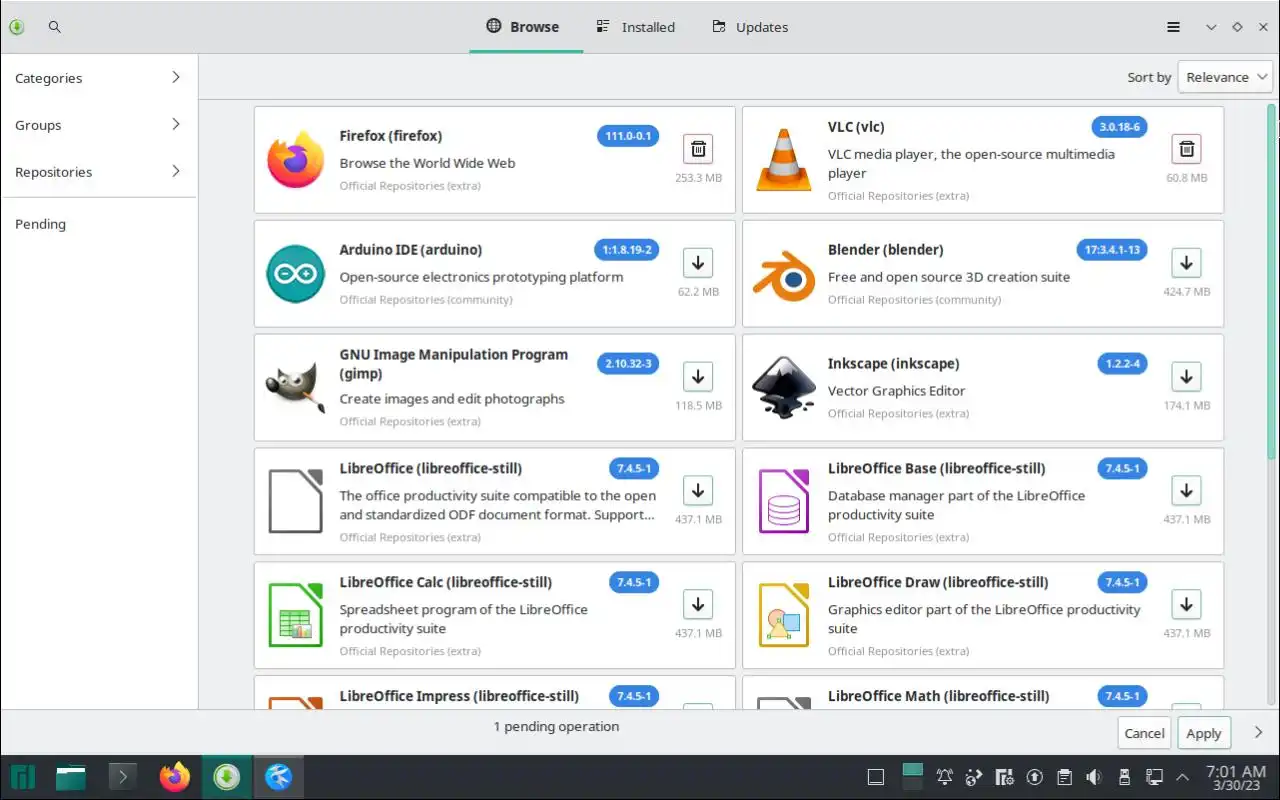
Task: Click the download arrow for LibreOffice Calc
Action: click(698, 605)
